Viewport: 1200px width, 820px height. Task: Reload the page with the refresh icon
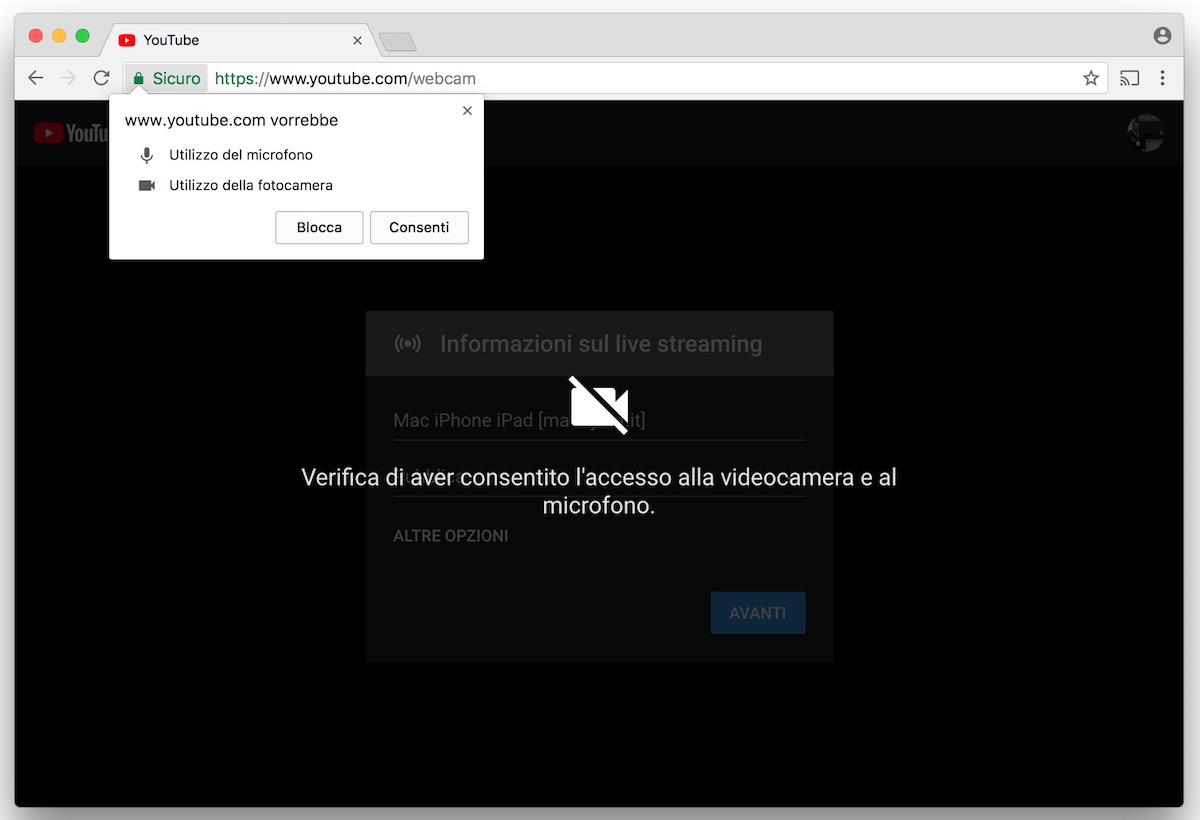pos(101,78)
